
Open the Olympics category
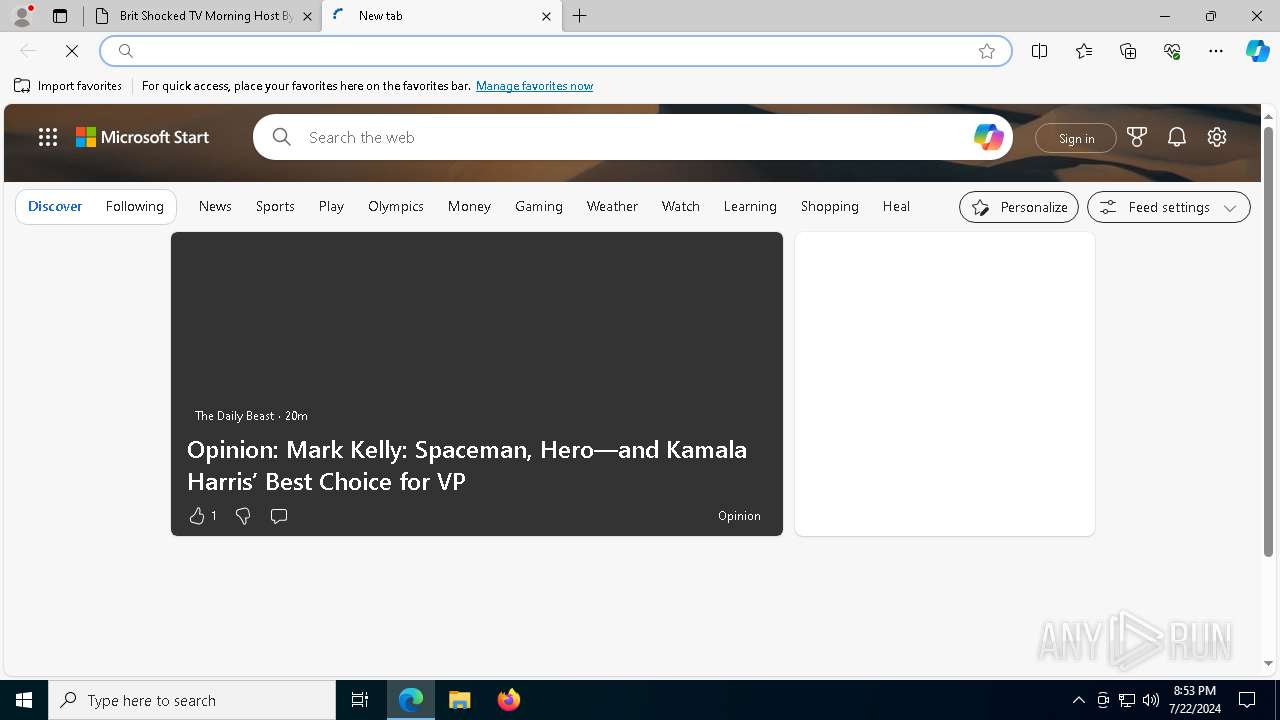[396, 206]
